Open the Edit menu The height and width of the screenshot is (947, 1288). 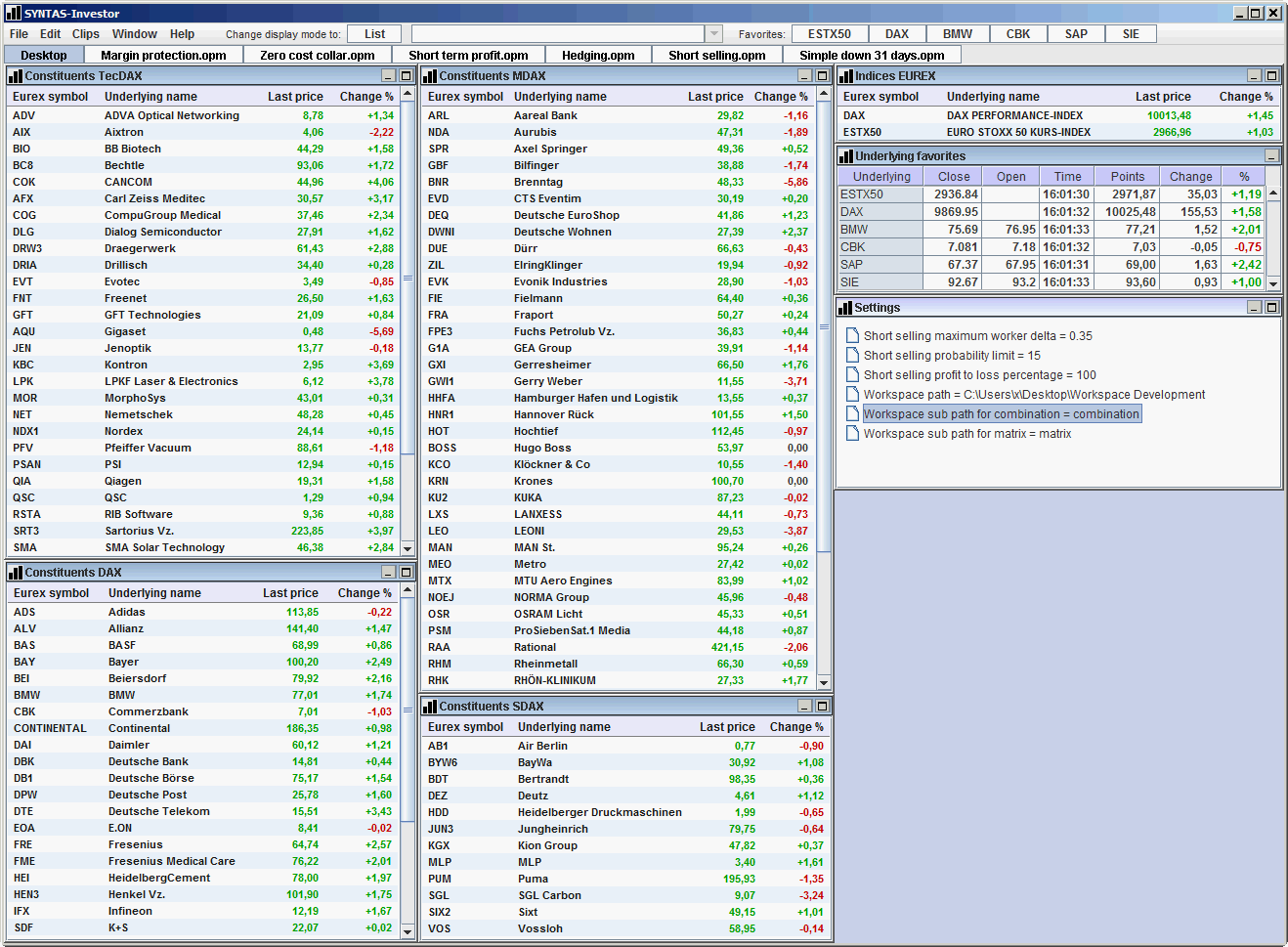pyautogui.click(x=50, y=34)
